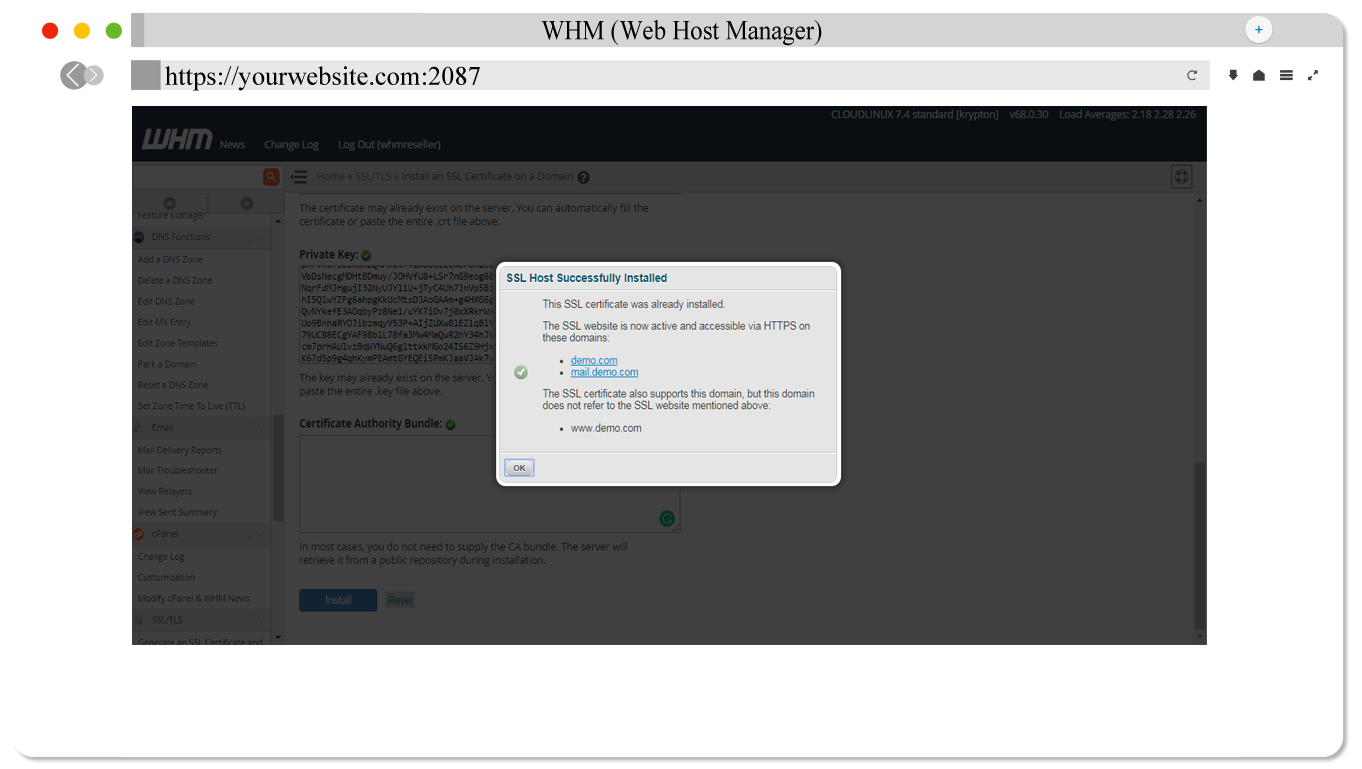Open Mail Delivery Reports
The width and height of the screenshot is (1362, 769).
click(180, 450)
